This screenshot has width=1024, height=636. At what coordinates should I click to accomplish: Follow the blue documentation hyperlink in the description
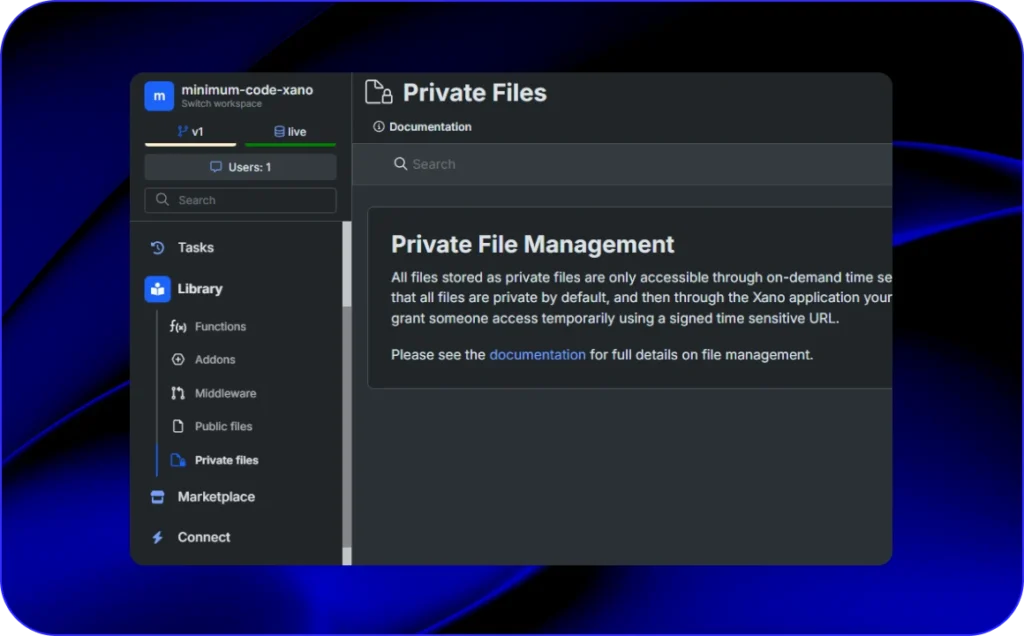(537, 355)
